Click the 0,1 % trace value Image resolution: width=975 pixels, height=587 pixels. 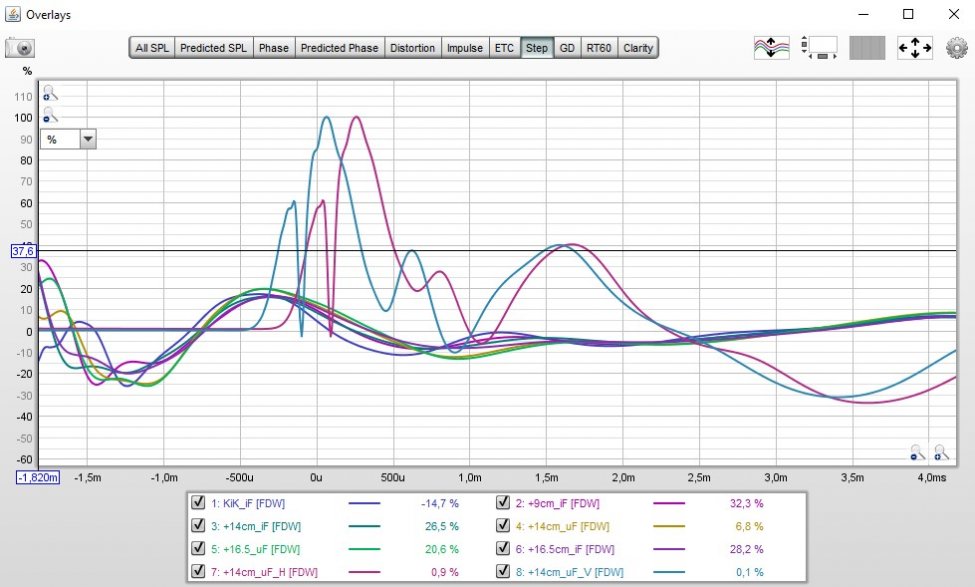749,572
